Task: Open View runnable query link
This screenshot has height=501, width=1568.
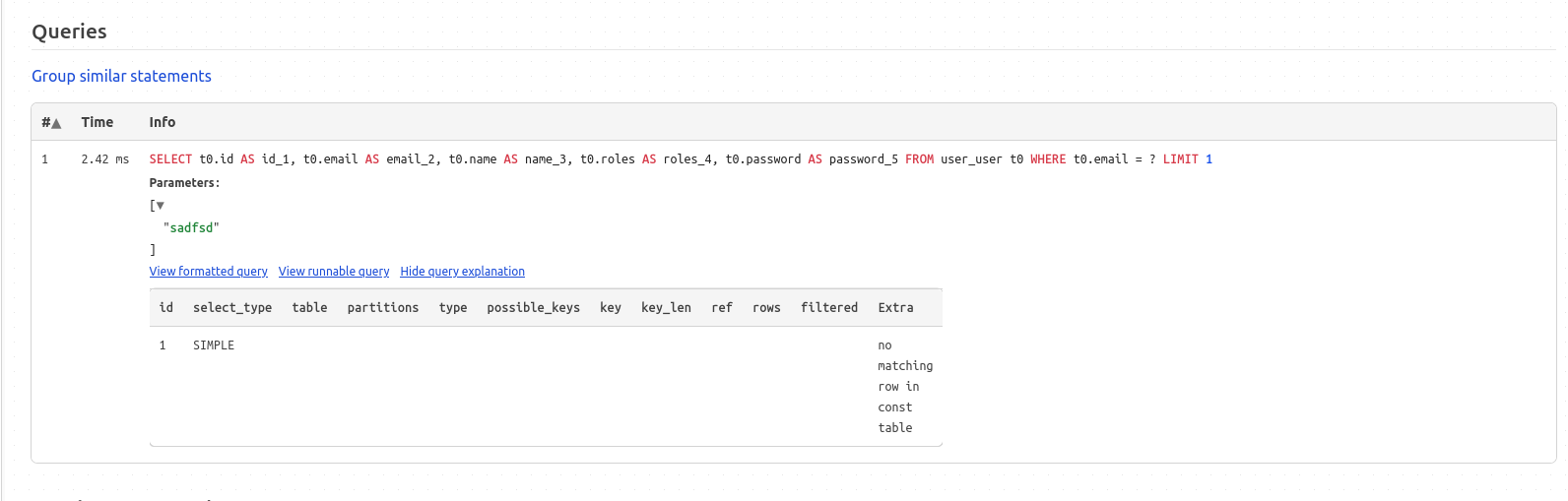Action: pos(334,272)
